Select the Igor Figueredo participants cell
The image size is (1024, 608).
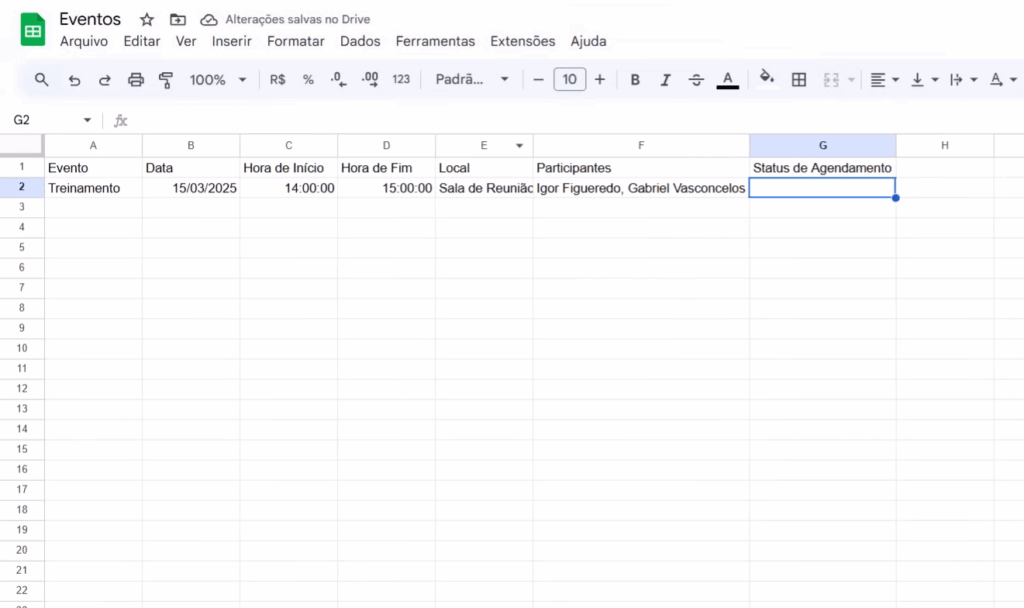tap(641, 188)
